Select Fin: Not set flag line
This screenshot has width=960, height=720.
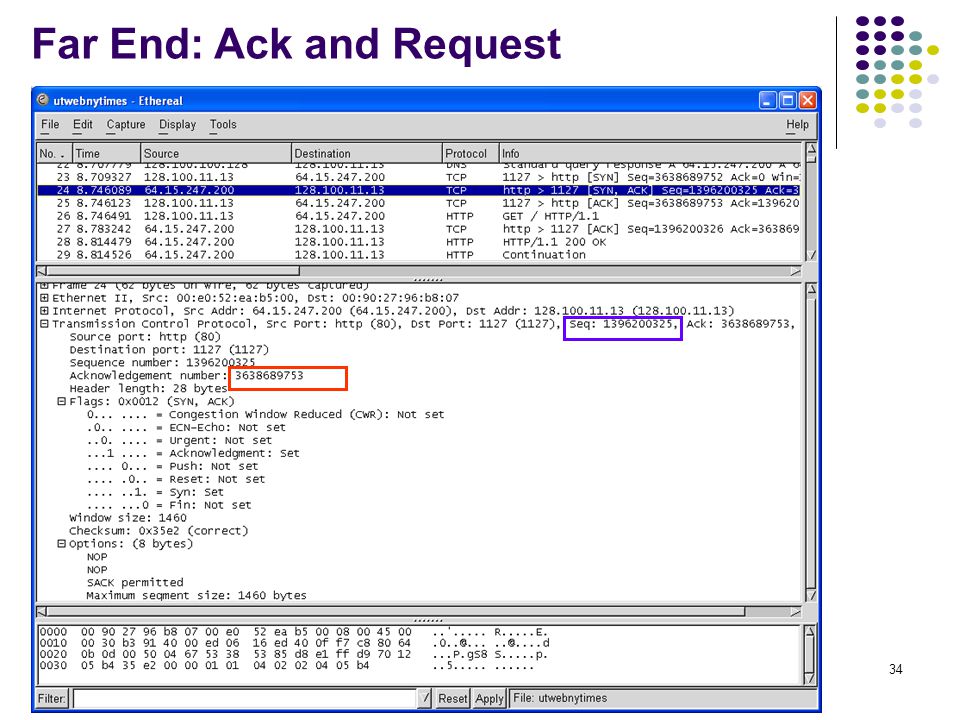point(169,505)
